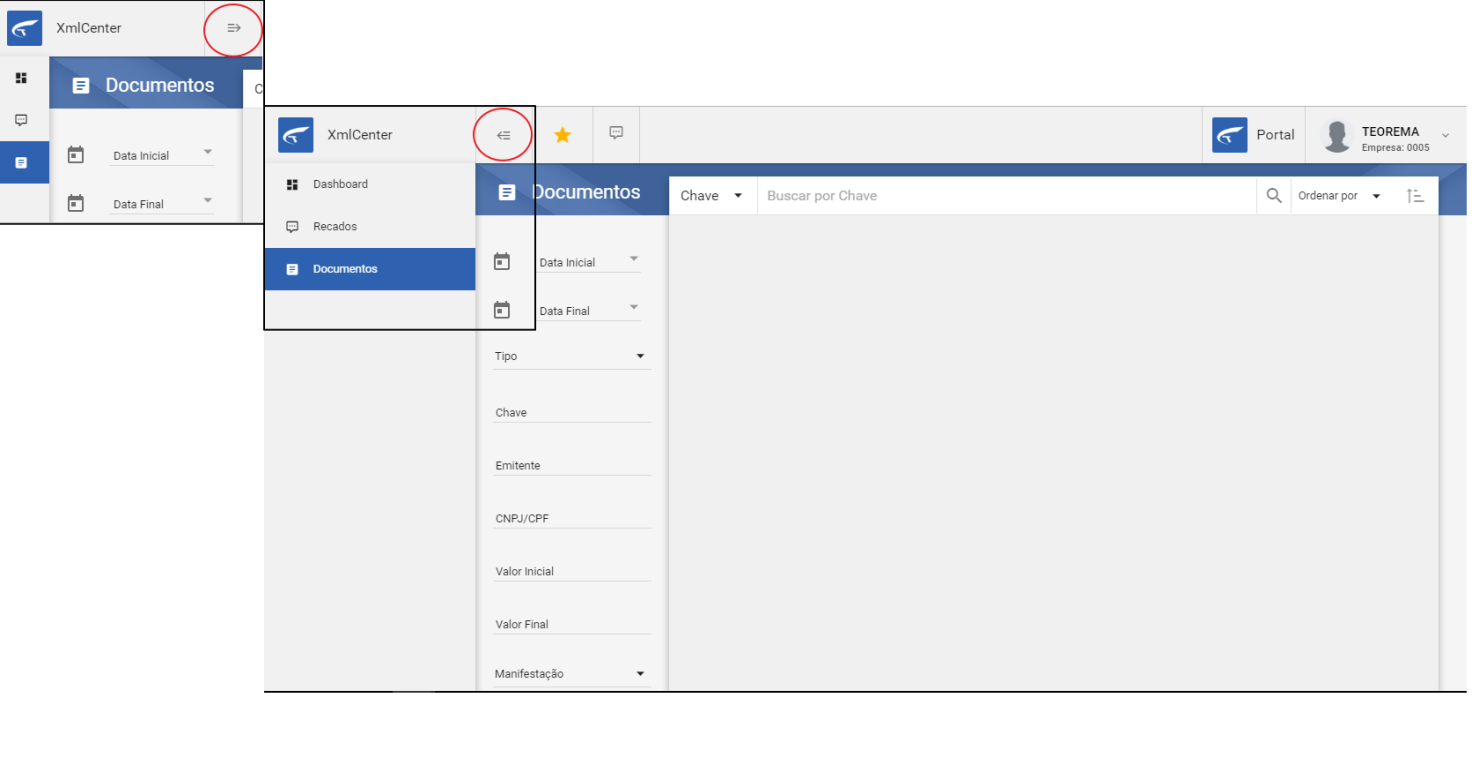
Task: Click Documentos header icon in collapsed view
Action: pyautogui.click(x=81, y=86)
